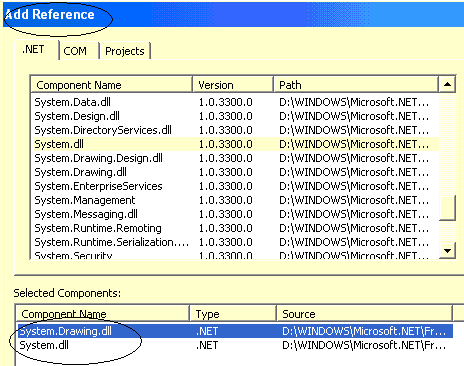Select the highlighted System.dll row in top list
The width and height of the screenshot is (464, 366).
tap(235, 144)
